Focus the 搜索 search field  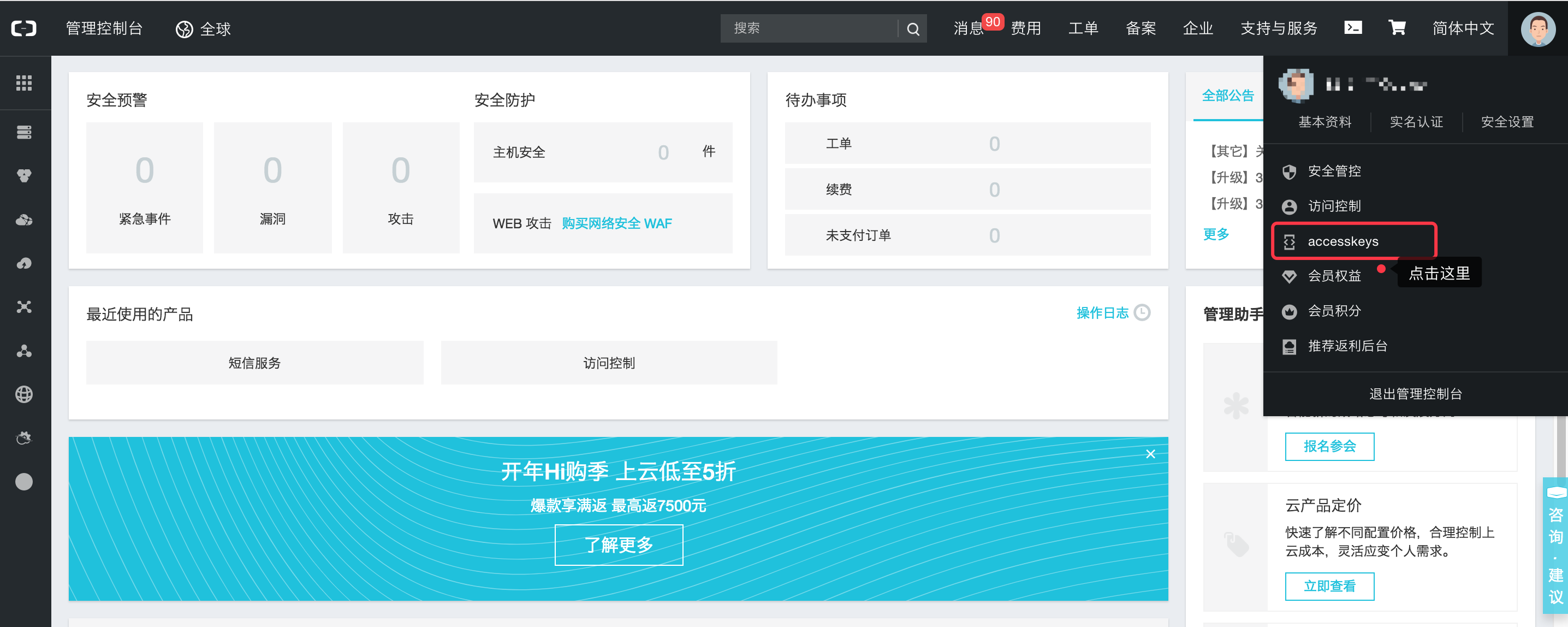point(809,28)
